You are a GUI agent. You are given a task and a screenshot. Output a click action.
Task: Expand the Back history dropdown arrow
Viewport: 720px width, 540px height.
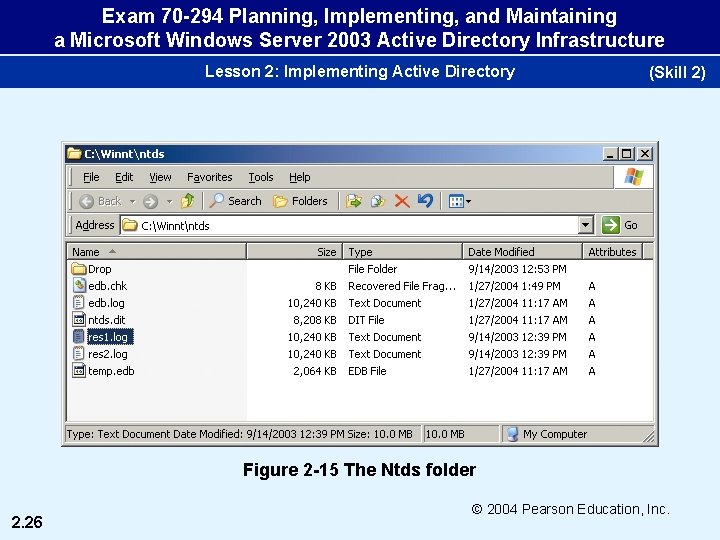132,201
